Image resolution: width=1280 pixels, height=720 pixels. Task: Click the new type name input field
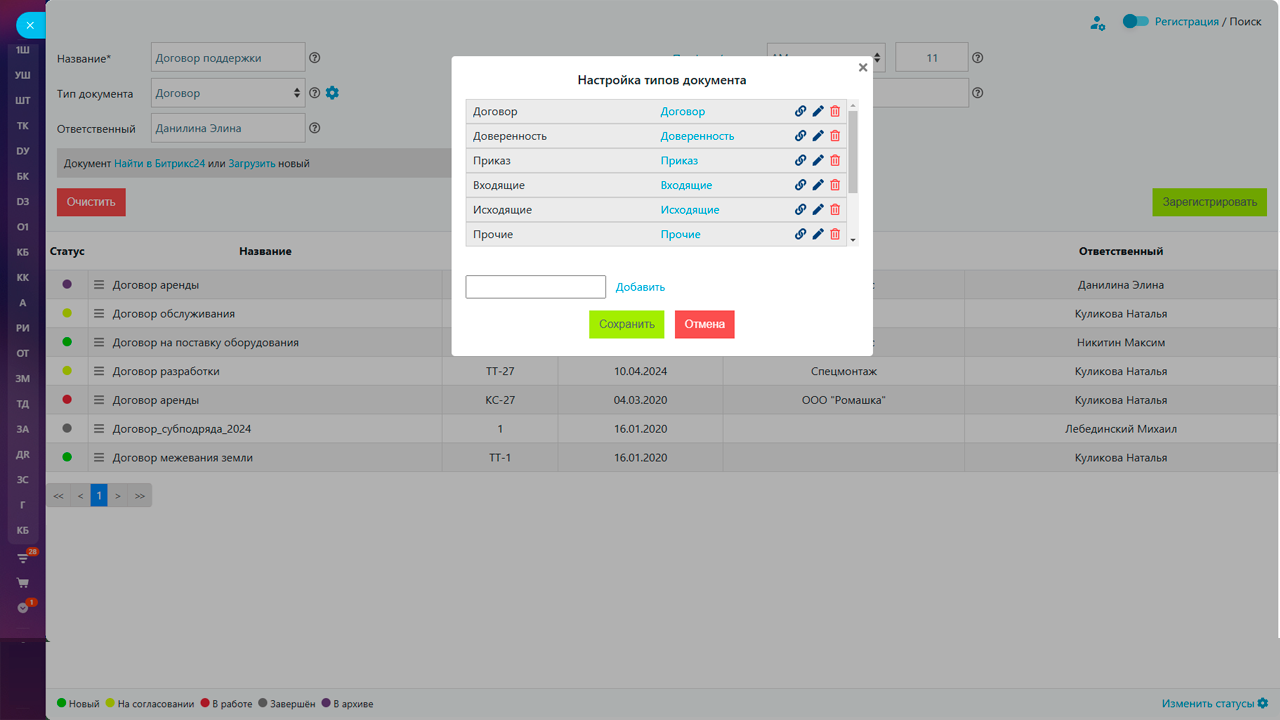pos(536,287)
